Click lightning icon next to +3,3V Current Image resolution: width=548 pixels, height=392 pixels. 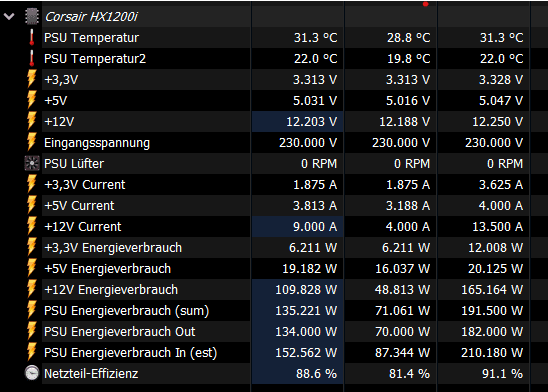31,184
